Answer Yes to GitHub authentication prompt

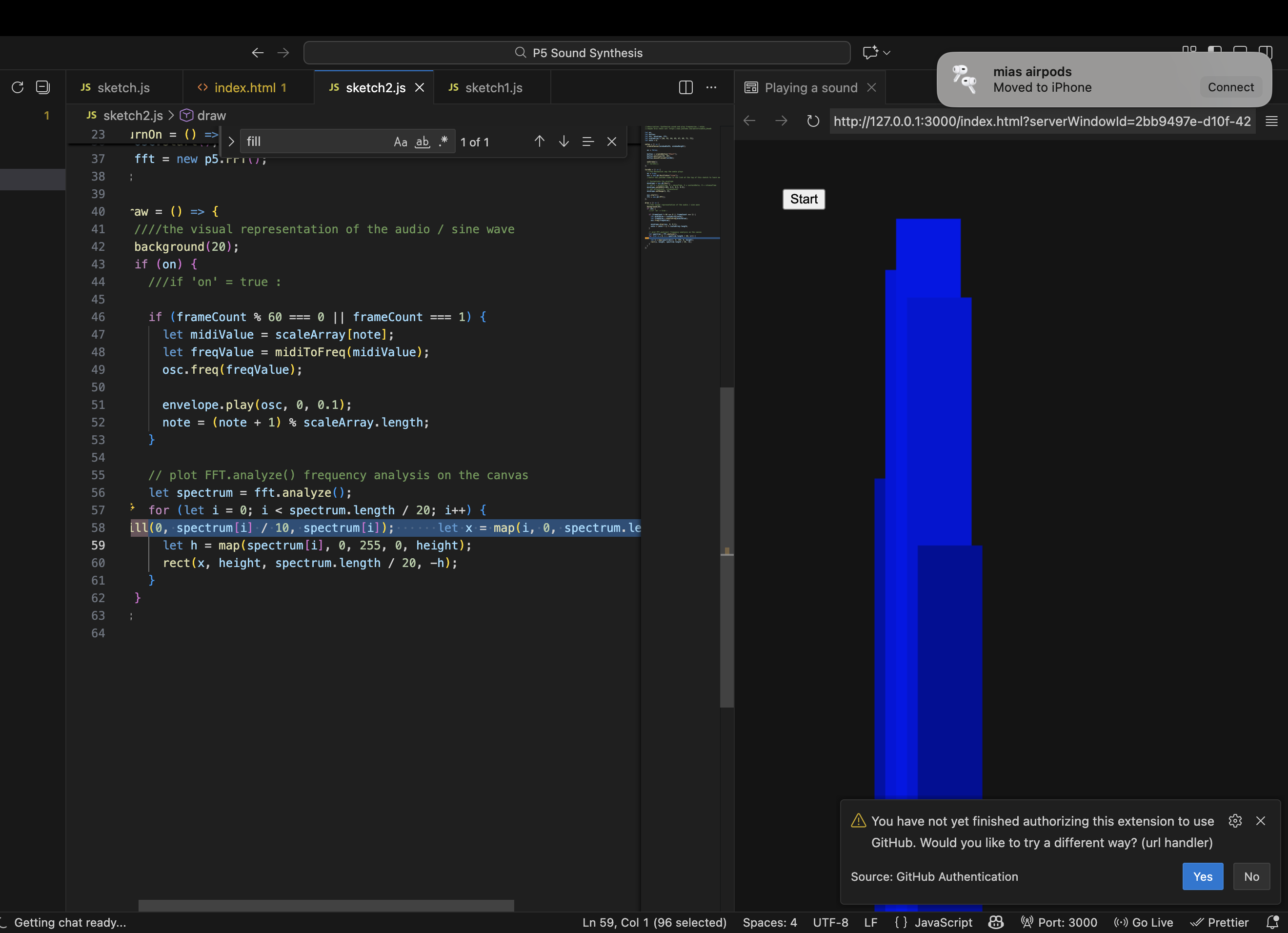pos(1202,876)
